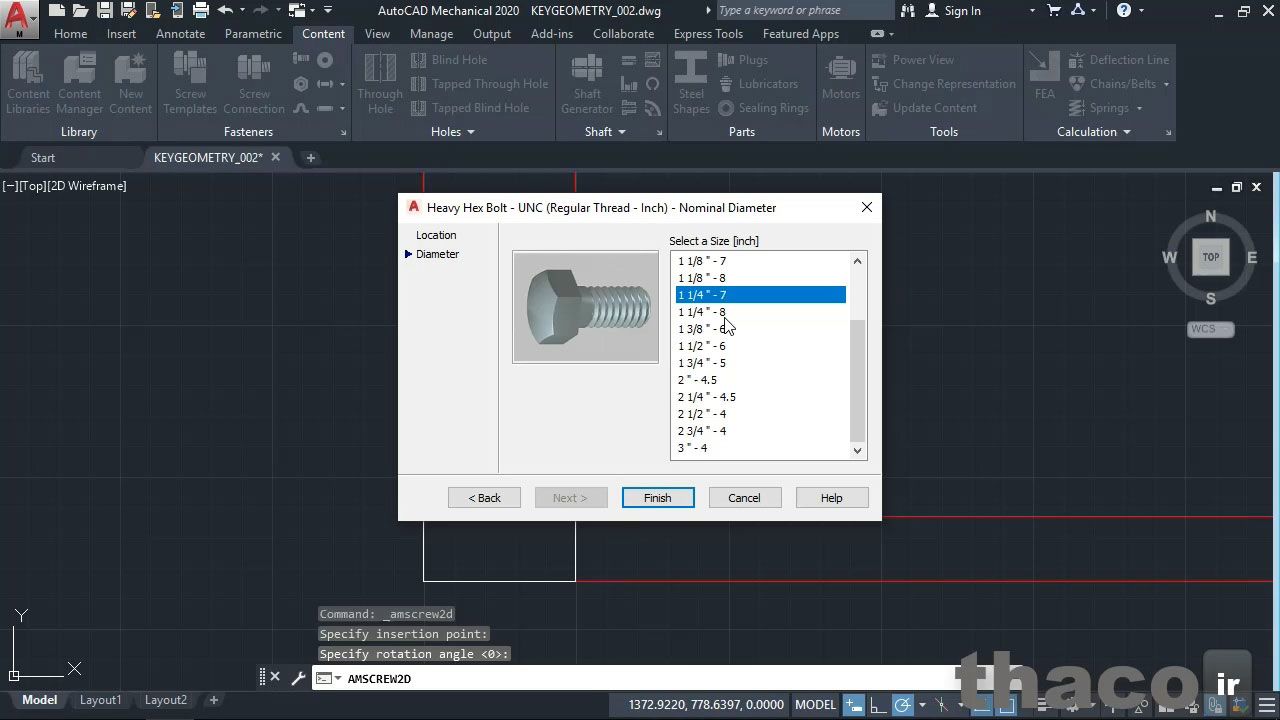
Task: Expand the Holes panel dropdown
Action: click(470, 132)
